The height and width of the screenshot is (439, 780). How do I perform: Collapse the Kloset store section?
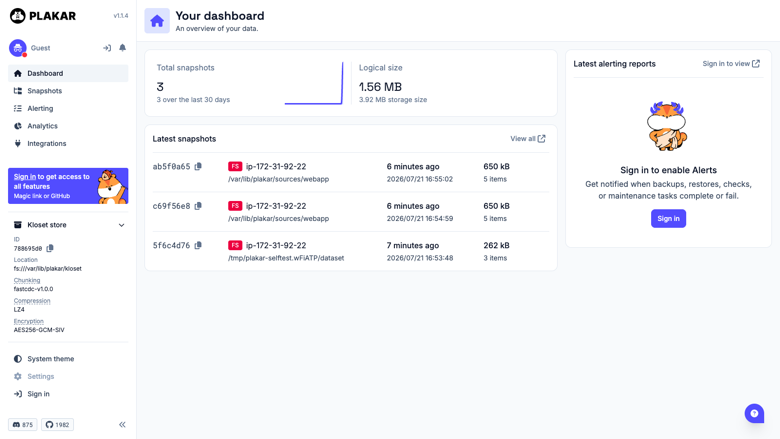point(121,225)
